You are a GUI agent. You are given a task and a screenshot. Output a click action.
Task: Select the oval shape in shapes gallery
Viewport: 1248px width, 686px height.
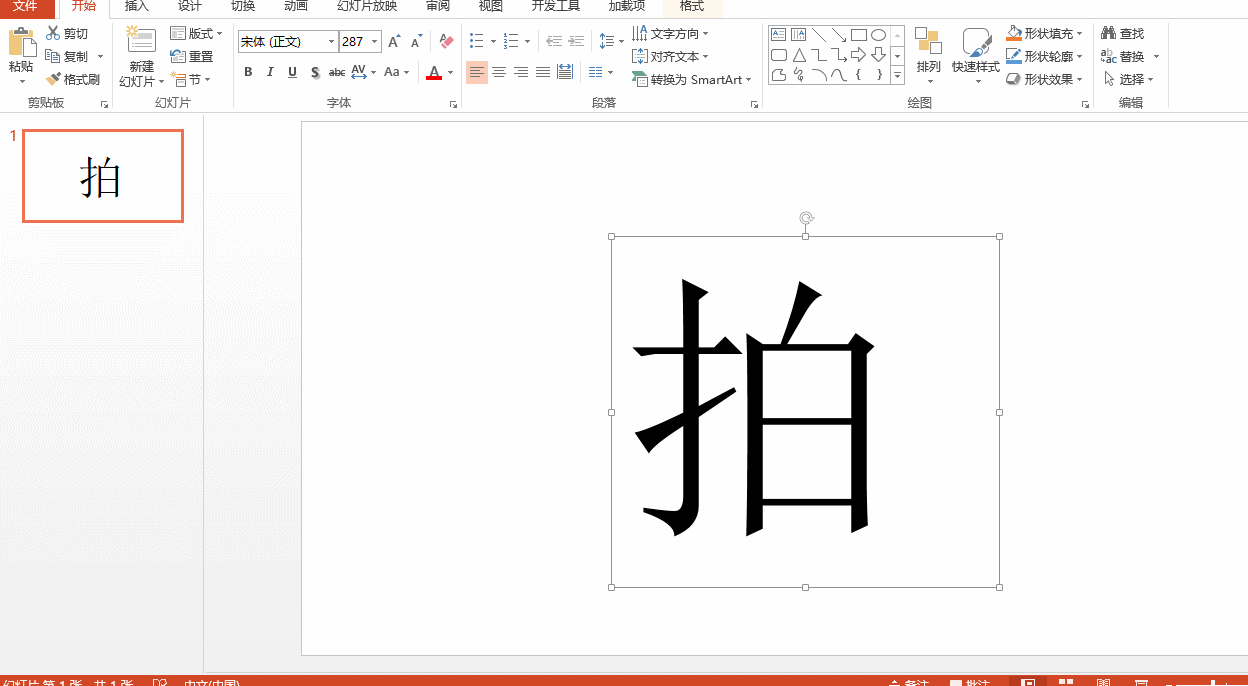878,35
